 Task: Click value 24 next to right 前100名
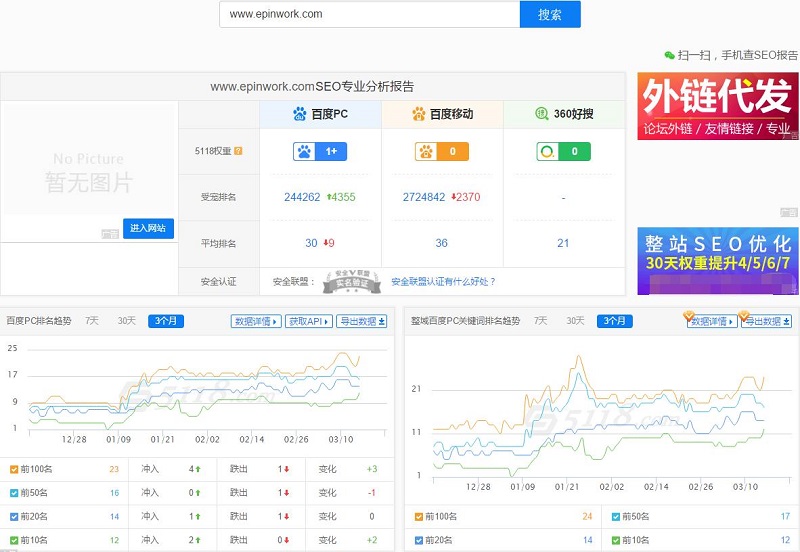point(587,517)
